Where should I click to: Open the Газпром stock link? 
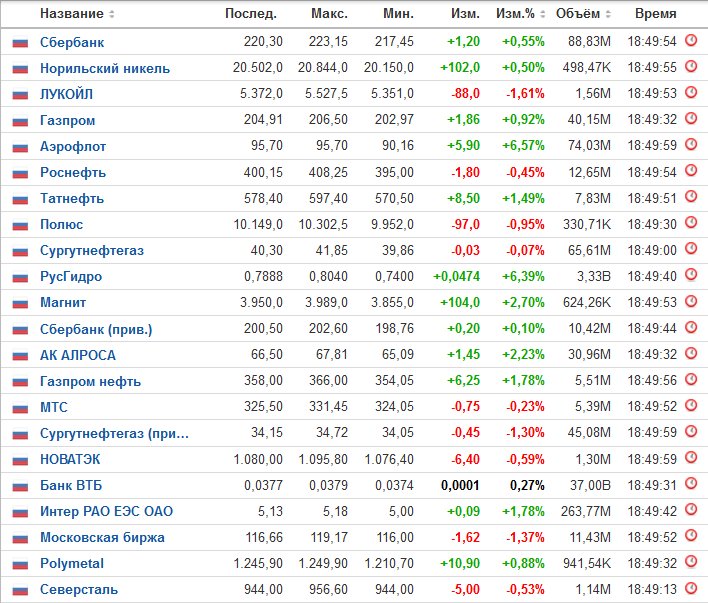pyautogui.click(x=67, y=120)
